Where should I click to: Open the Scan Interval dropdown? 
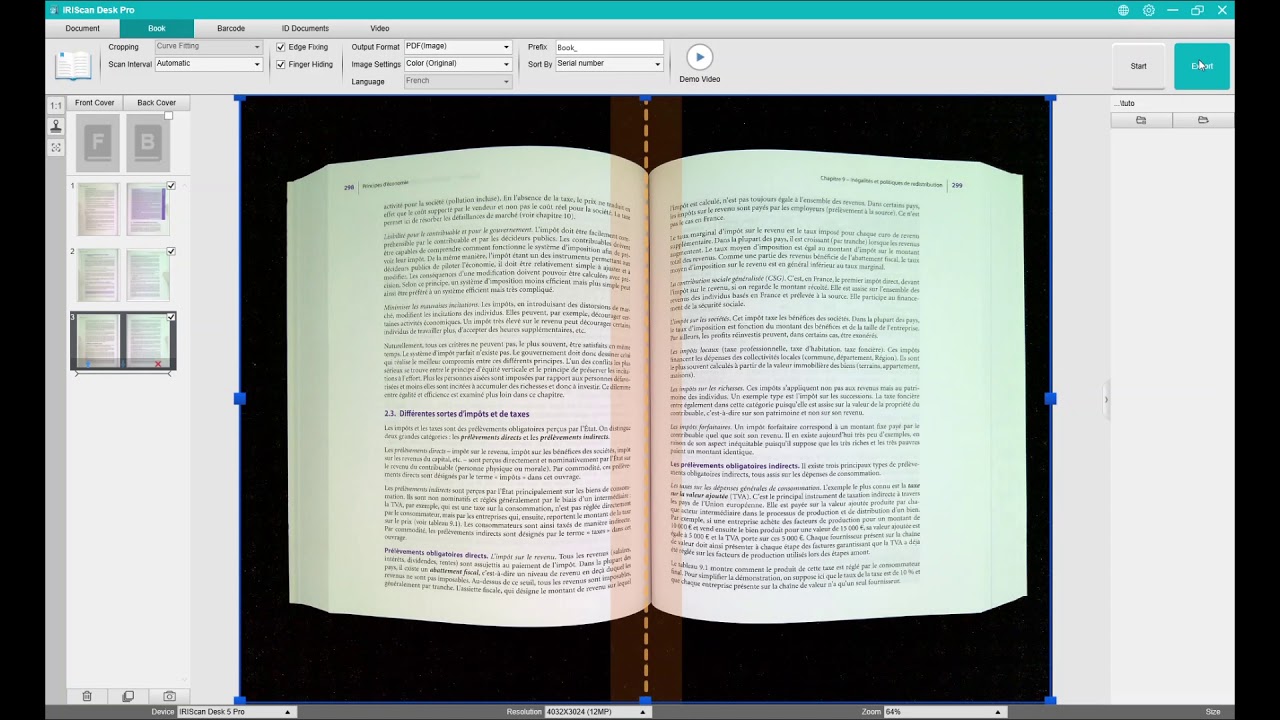208,64
